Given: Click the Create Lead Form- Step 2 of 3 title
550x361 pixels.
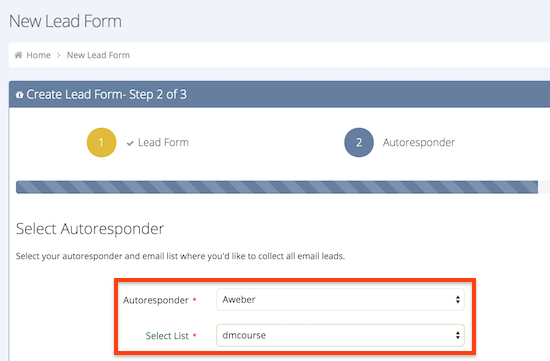Looking at the screenshot, I should (x=107, y=94).
